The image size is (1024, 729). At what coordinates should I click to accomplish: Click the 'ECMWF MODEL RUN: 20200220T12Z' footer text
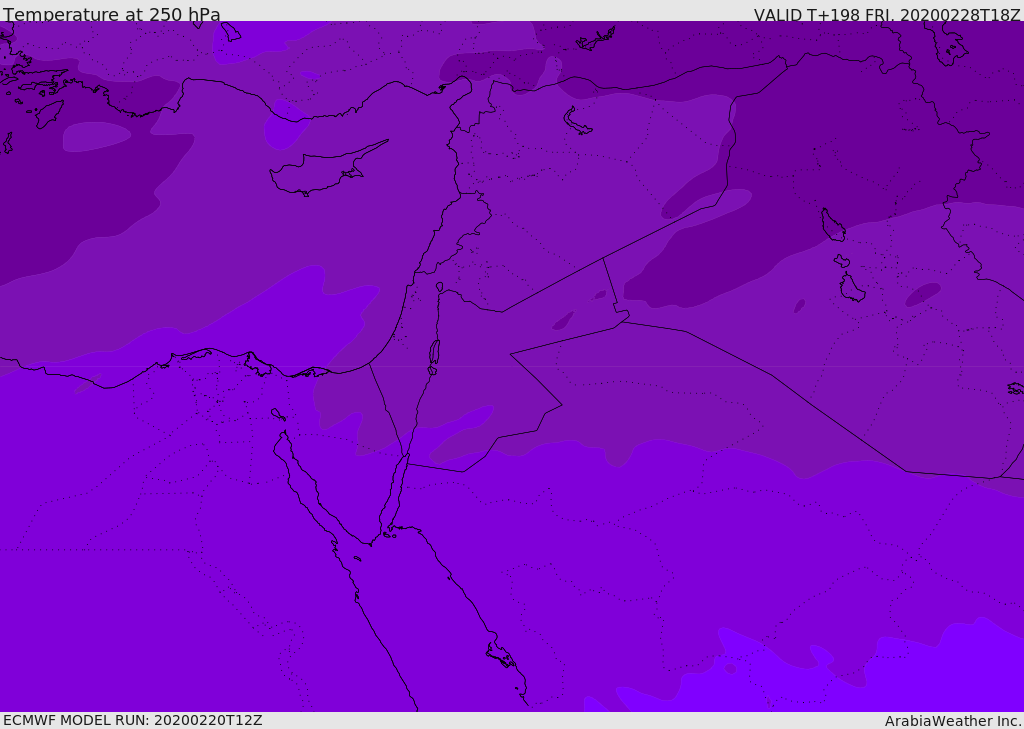pos(133,720)
